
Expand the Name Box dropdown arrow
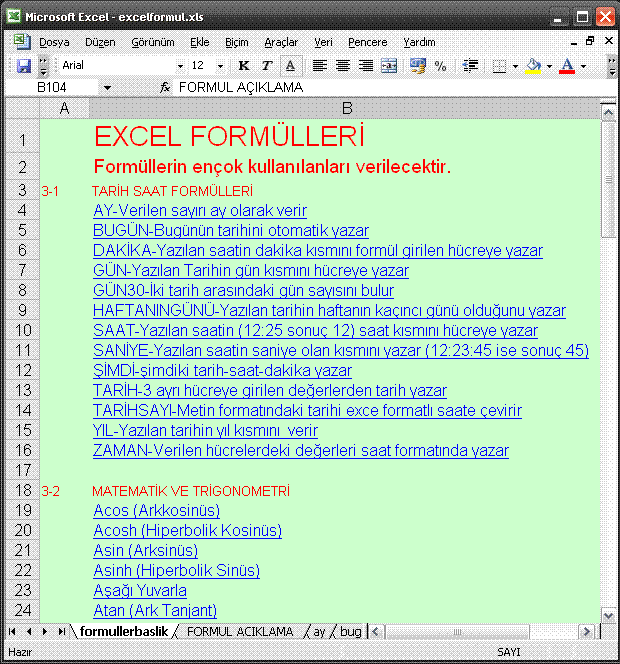107,88
